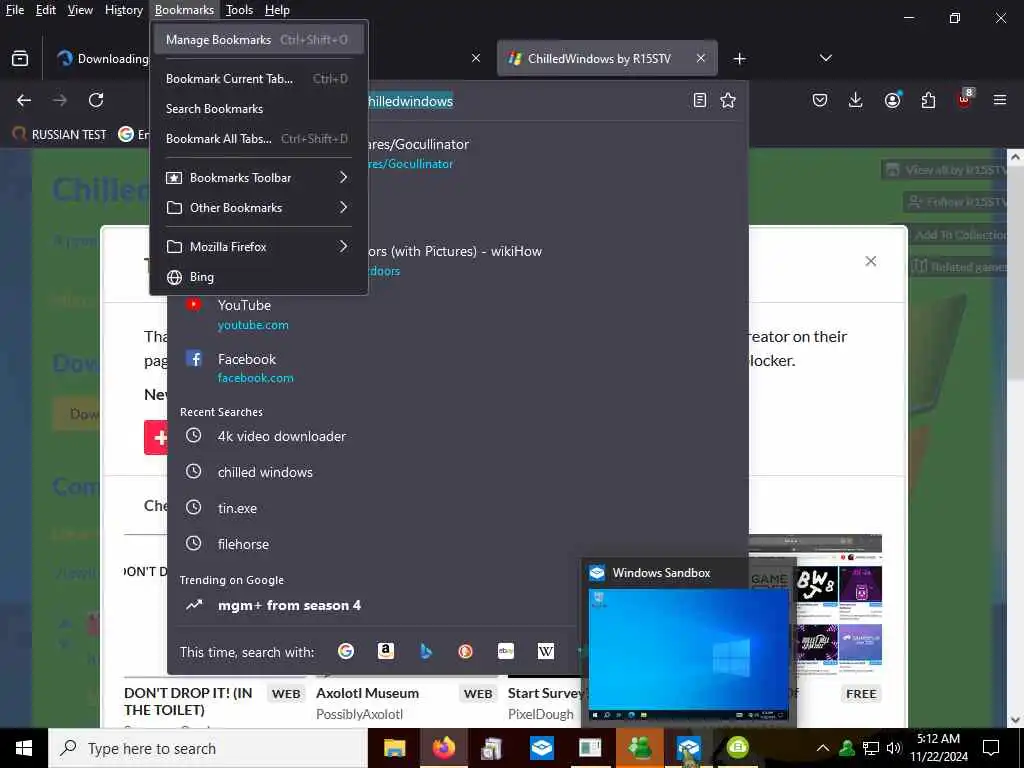Bookmark this page with the star icon
Viewport: 1024px width, 768px height.
(728, 100)
